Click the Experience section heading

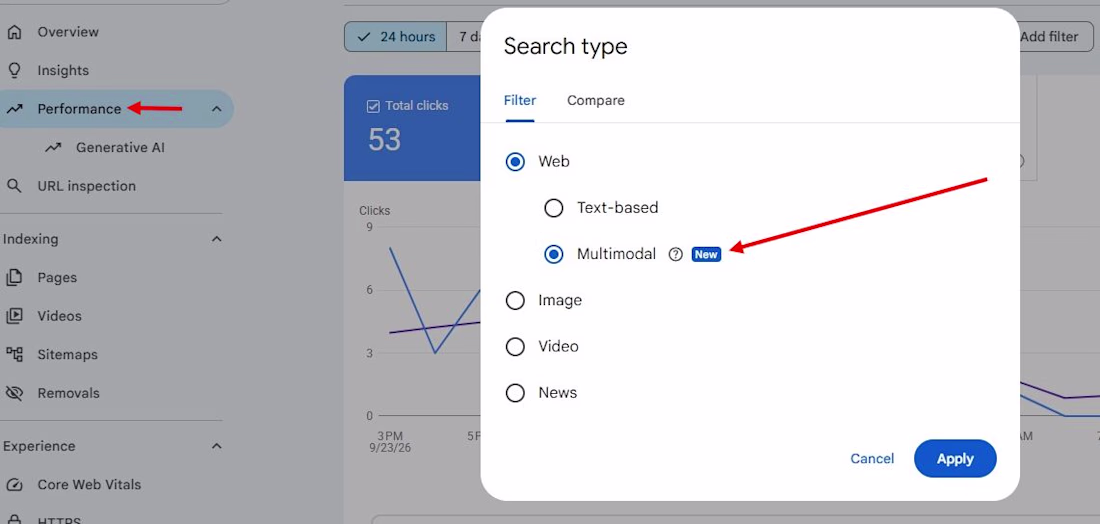(x=39, y=446)
